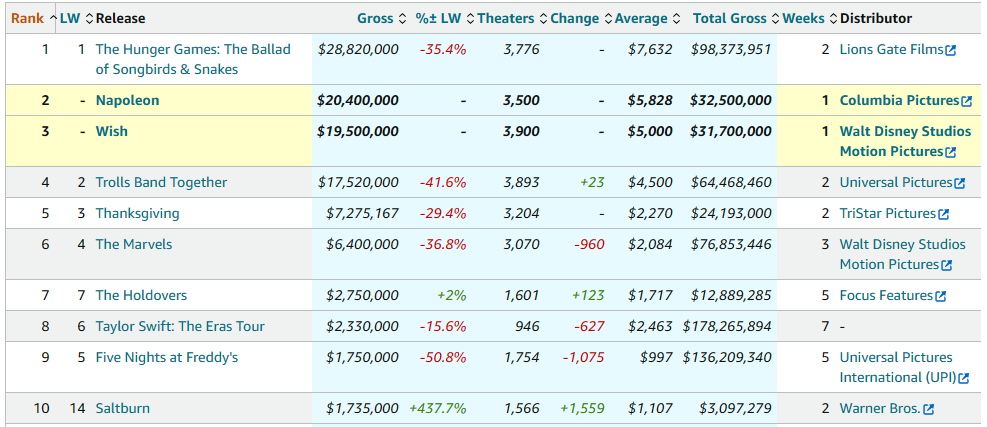Sort by Theaters column header
987x427 pixels.
point(506,18)
